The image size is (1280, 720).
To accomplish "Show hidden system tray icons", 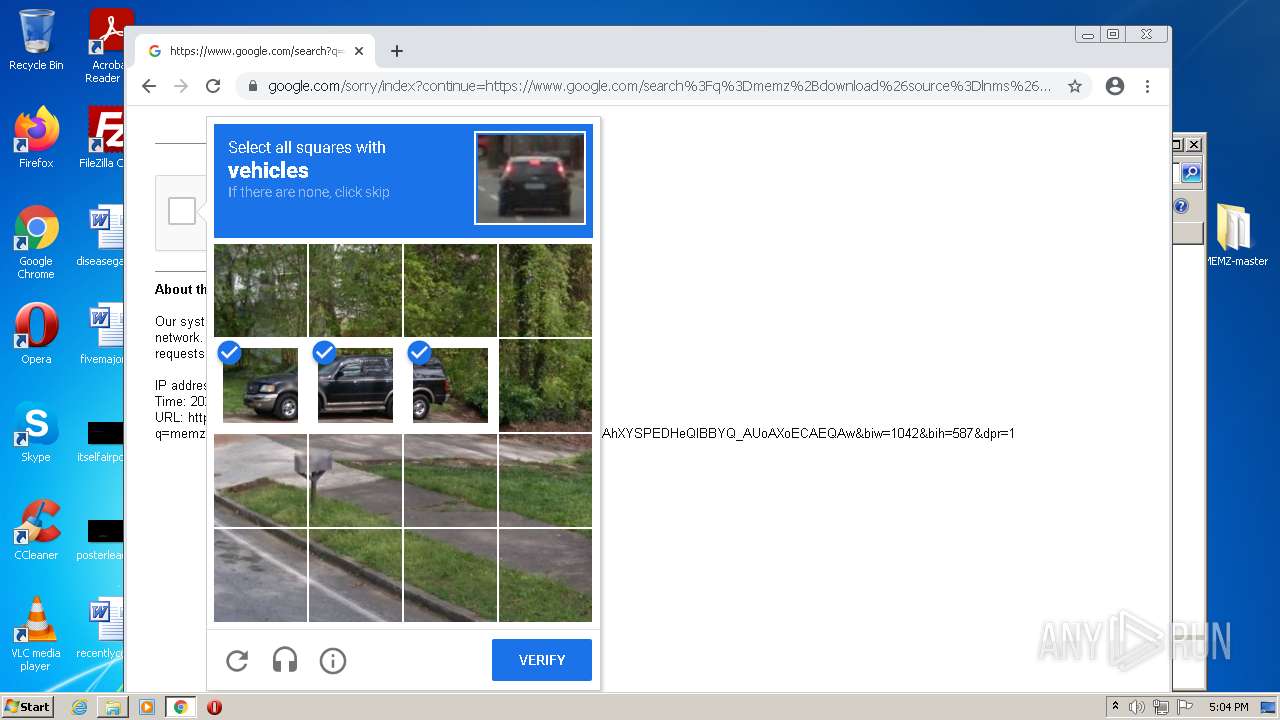I will click(x=1115, y=707).
